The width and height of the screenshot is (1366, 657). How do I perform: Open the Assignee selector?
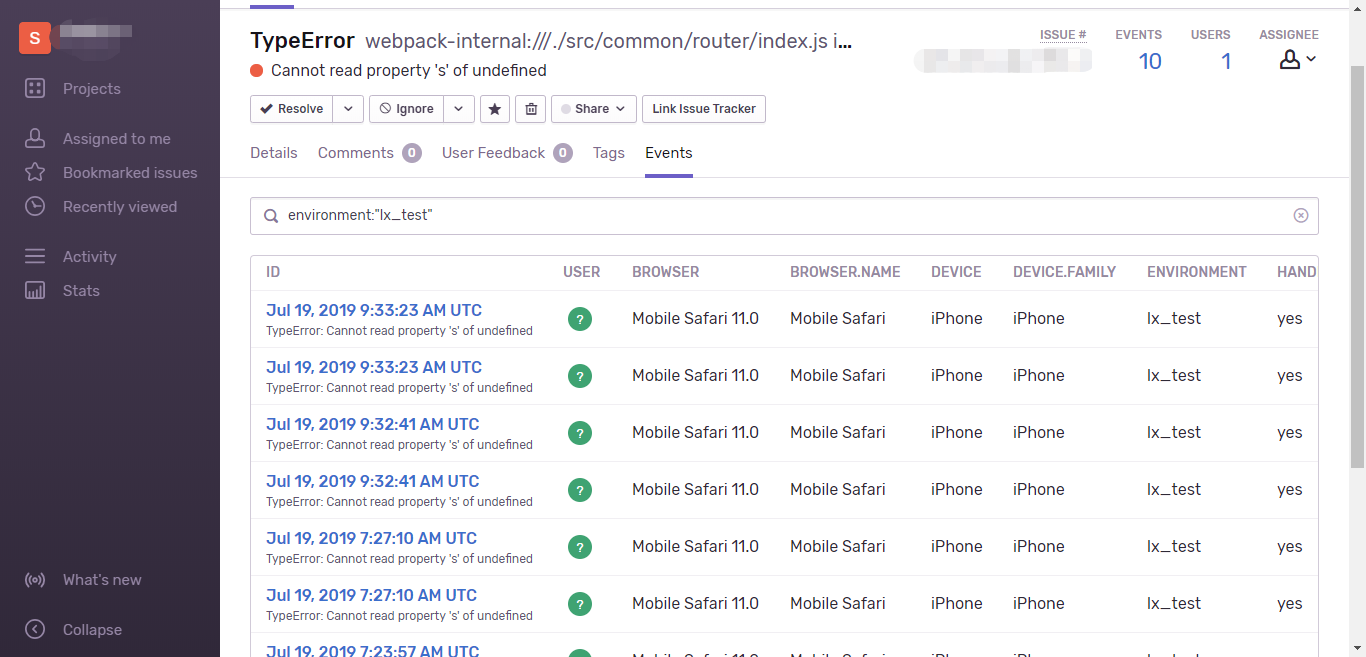click(1297, 61)
